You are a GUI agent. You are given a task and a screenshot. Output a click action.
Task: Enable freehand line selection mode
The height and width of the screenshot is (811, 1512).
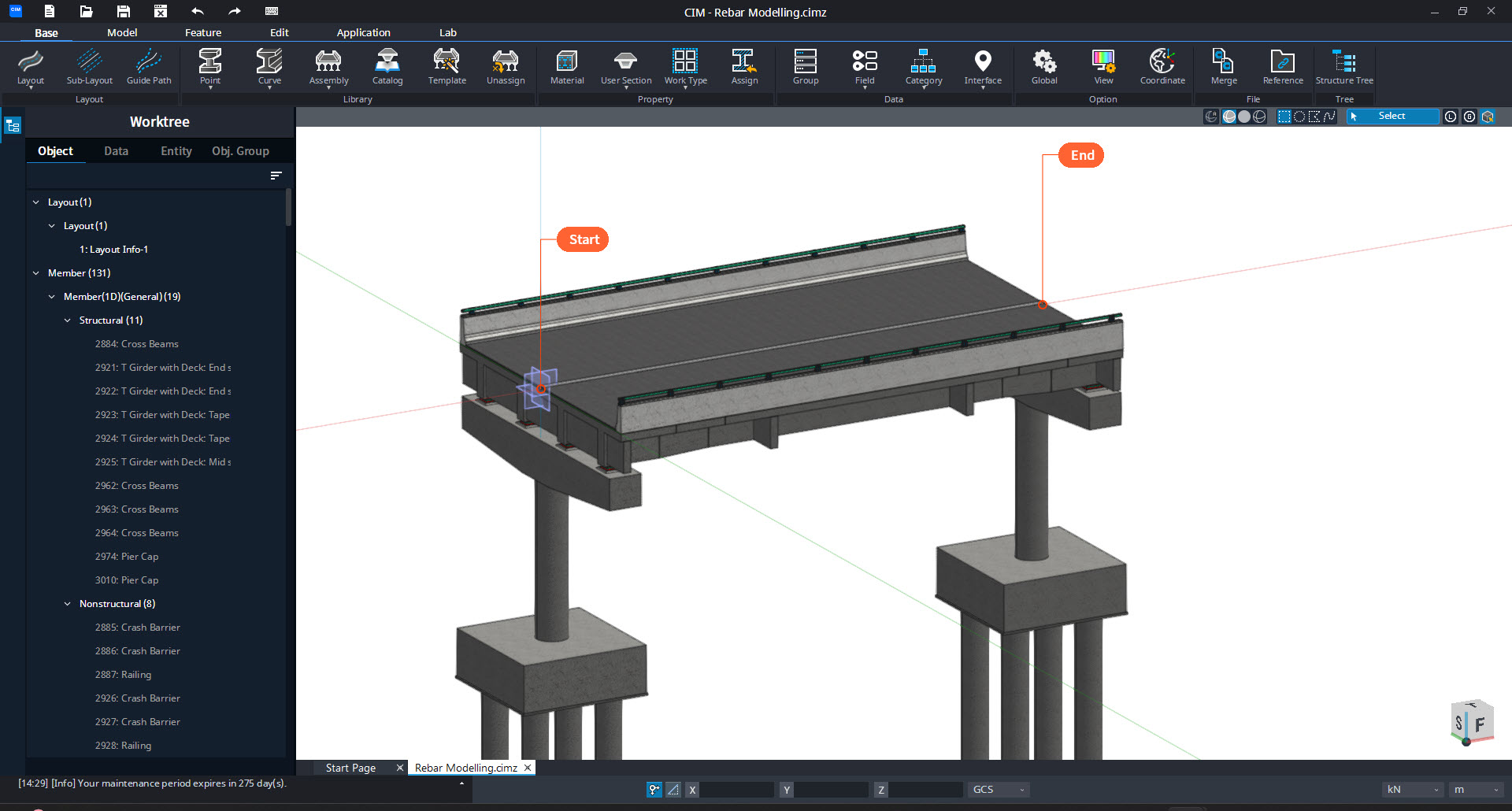[x=1329, y=117]
